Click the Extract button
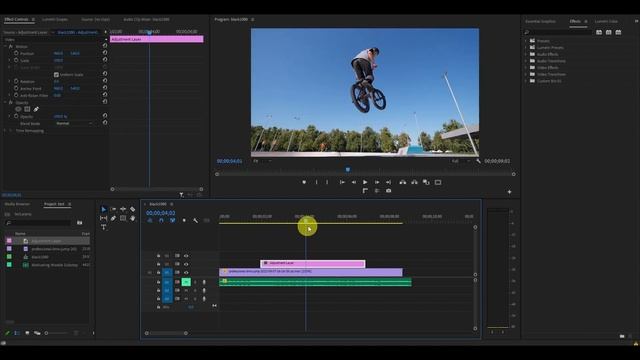Image resolution: width=640 pixels, height=360 pixels. [414, 182]
